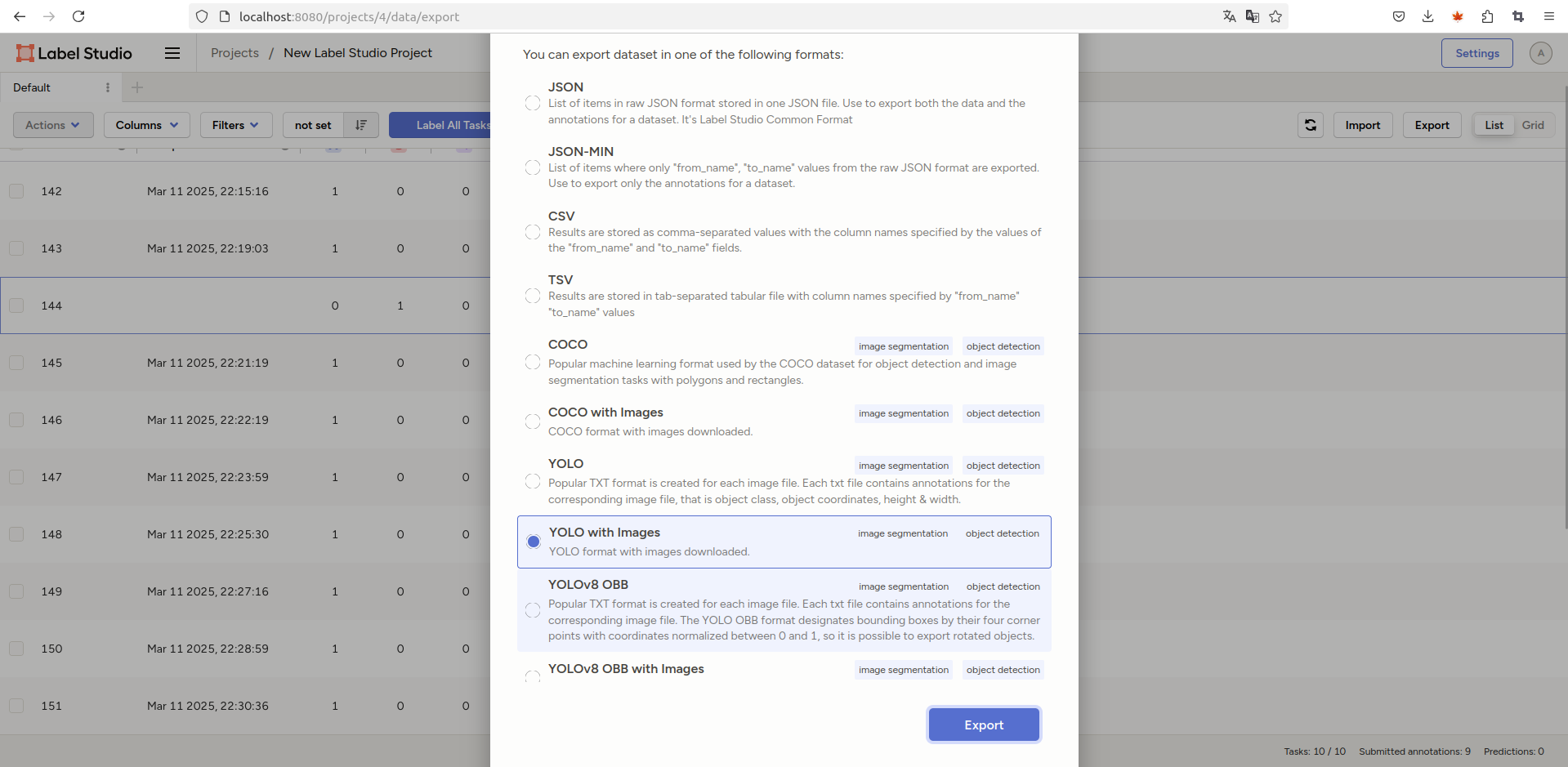Open the hamburger menu next to Label Studio
This screenshot has width=1568, height=767.
tap(172, 53)
